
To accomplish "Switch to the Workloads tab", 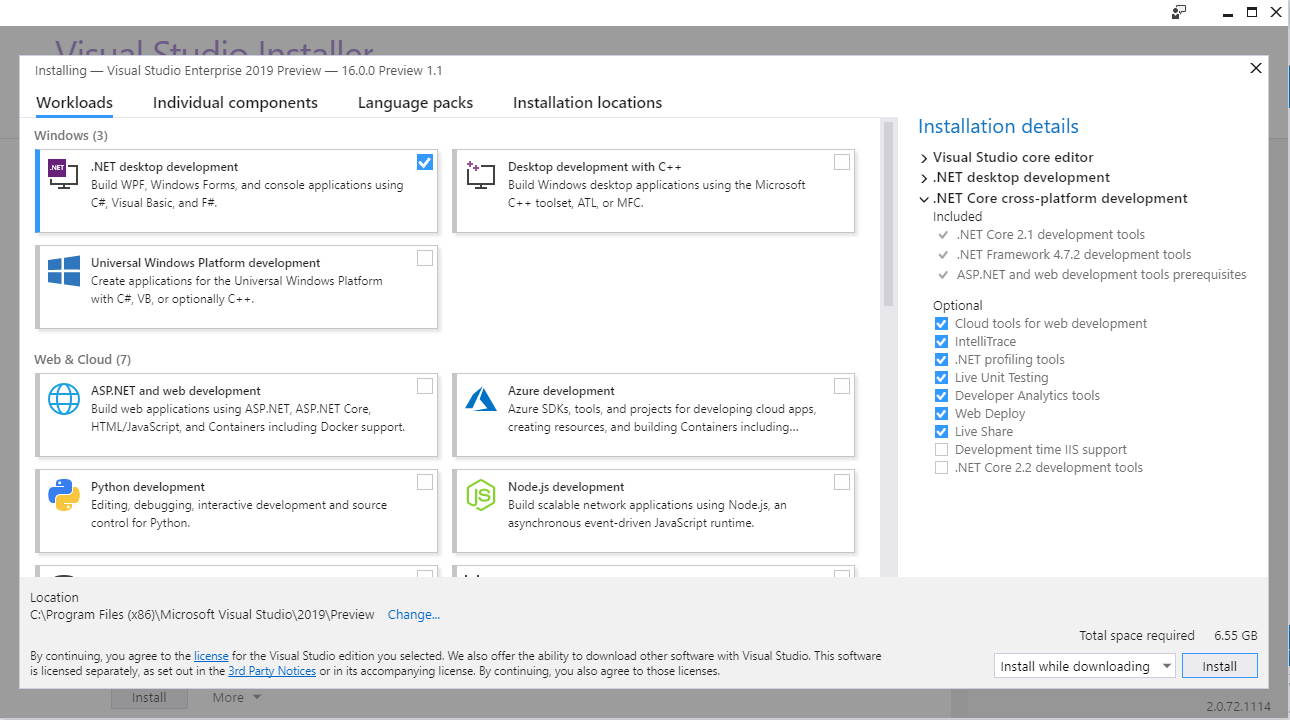I will tap(74, 103).
